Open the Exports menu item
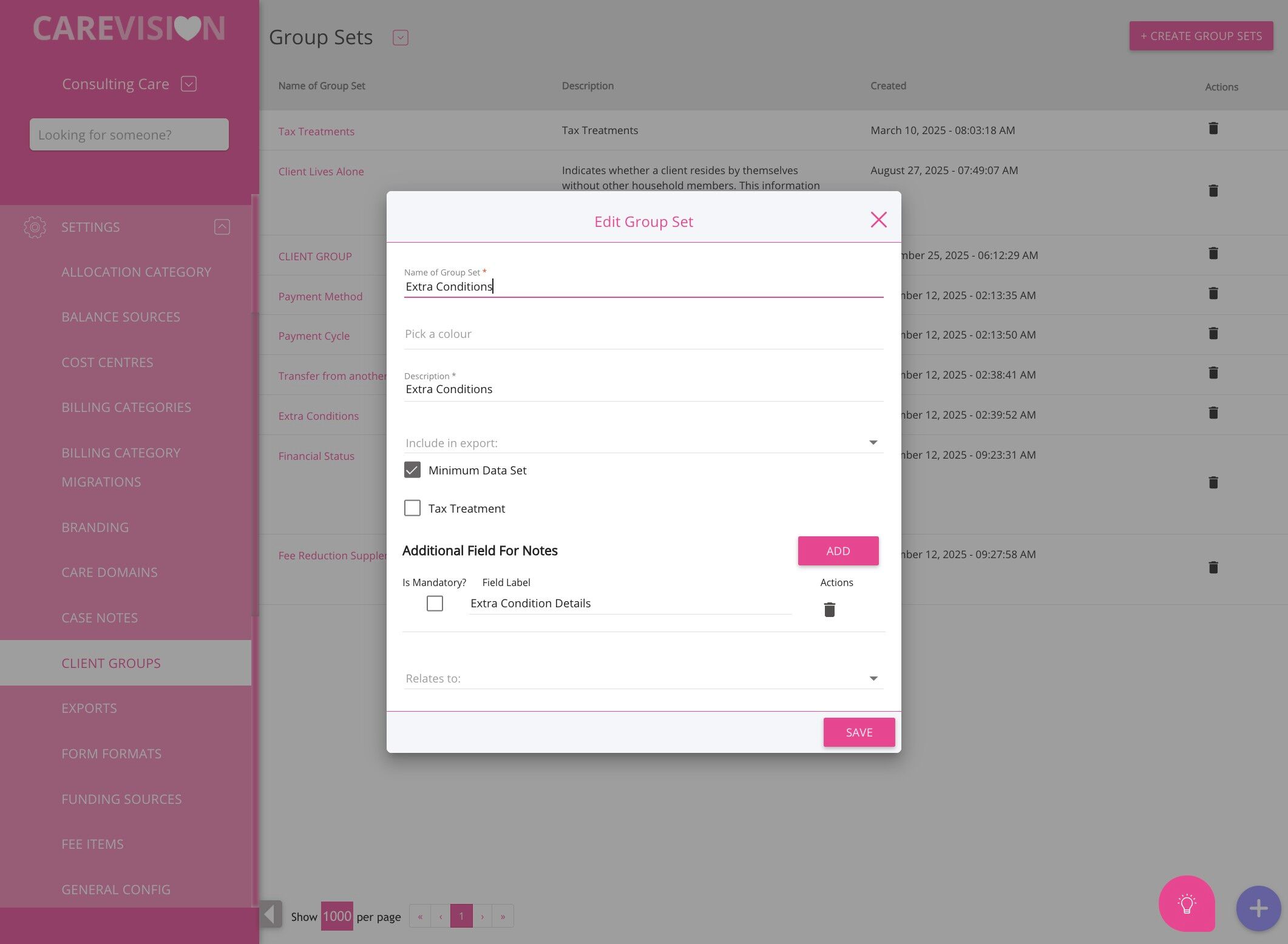Image resolution: width=1288 pixels, height=944 pixels. 89,708
